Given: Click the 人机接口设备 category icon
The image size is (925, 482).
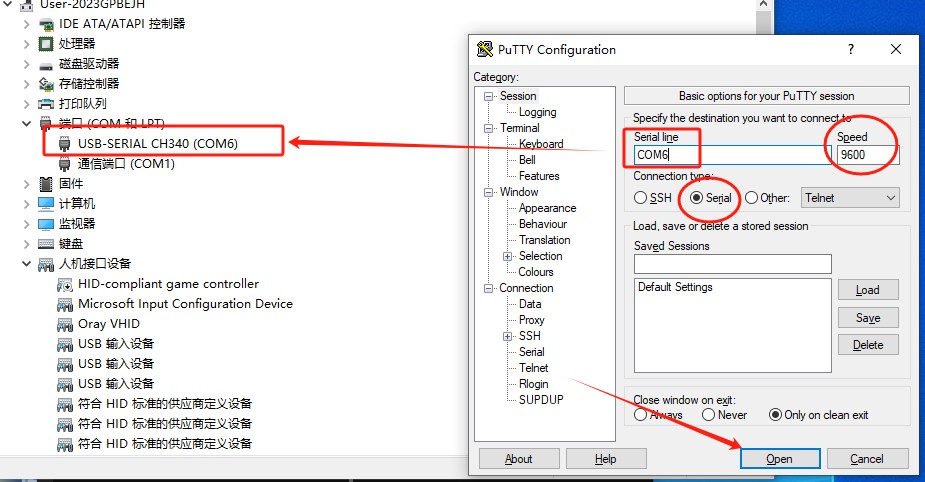Looking at the screenshot, I should click(46, 264).
